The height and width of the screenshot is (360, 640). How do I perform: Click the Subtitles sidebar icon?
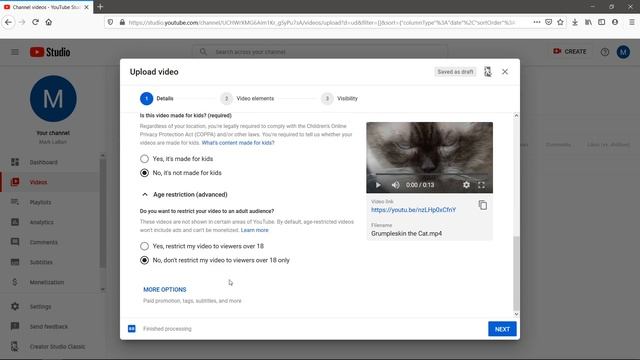(x=15, y=262)
